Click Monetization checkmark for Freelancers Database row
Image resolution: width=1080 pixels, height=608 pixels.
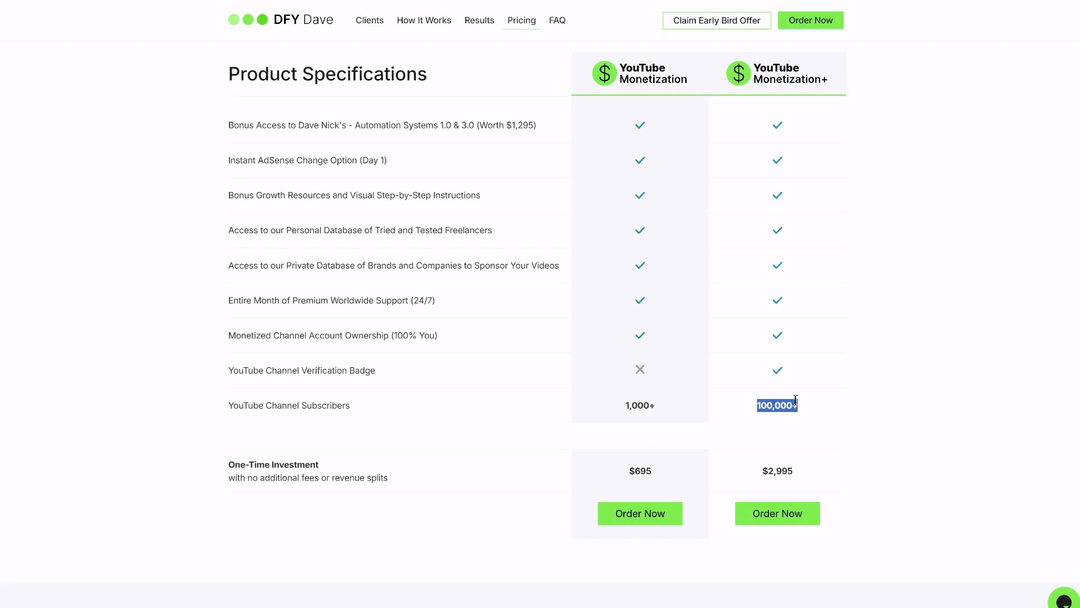point(640,231)
